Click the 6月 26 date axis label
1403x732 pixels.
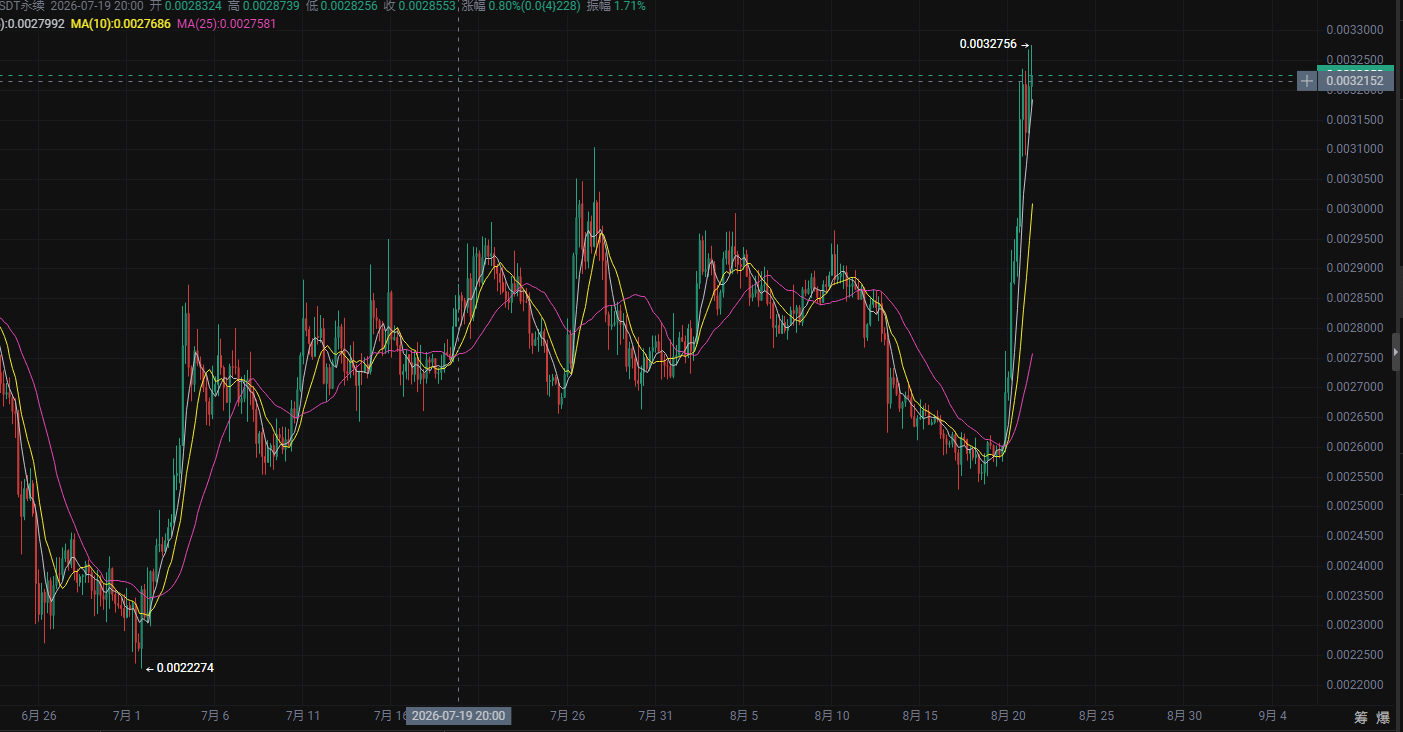[x=38, y=716]
